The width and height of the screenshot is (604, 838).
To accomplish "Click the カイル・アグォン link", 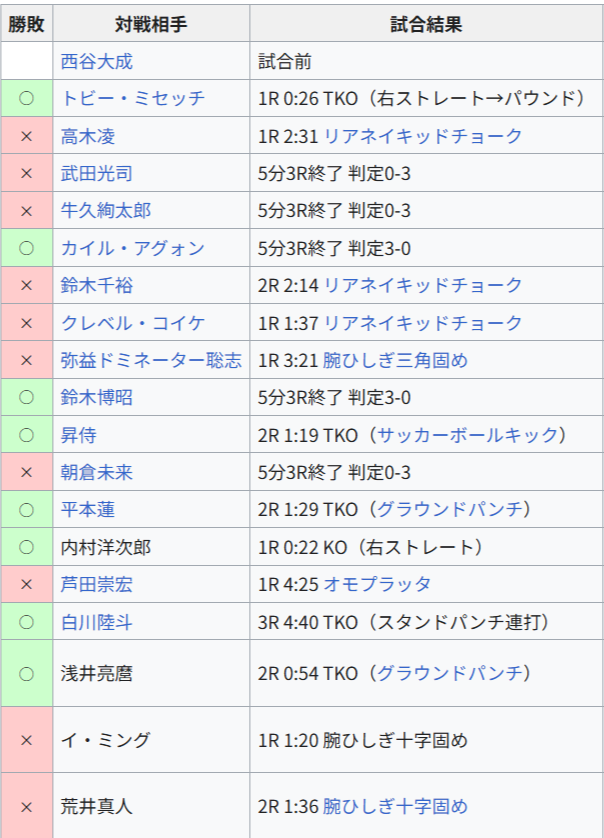I will (x=133, y=249).
